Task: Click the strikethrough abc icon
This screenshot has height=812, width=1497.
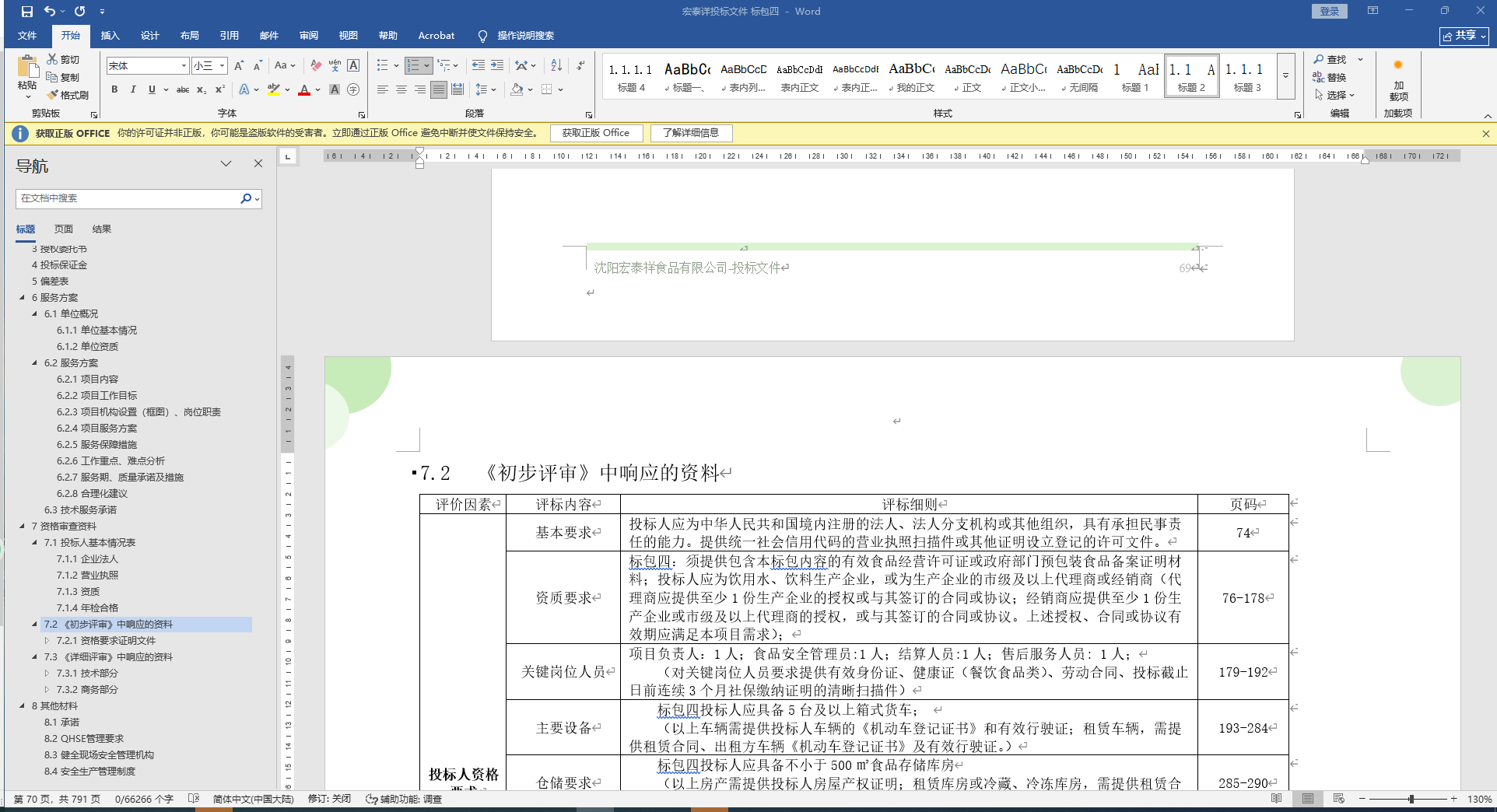Action: (183, 89)
